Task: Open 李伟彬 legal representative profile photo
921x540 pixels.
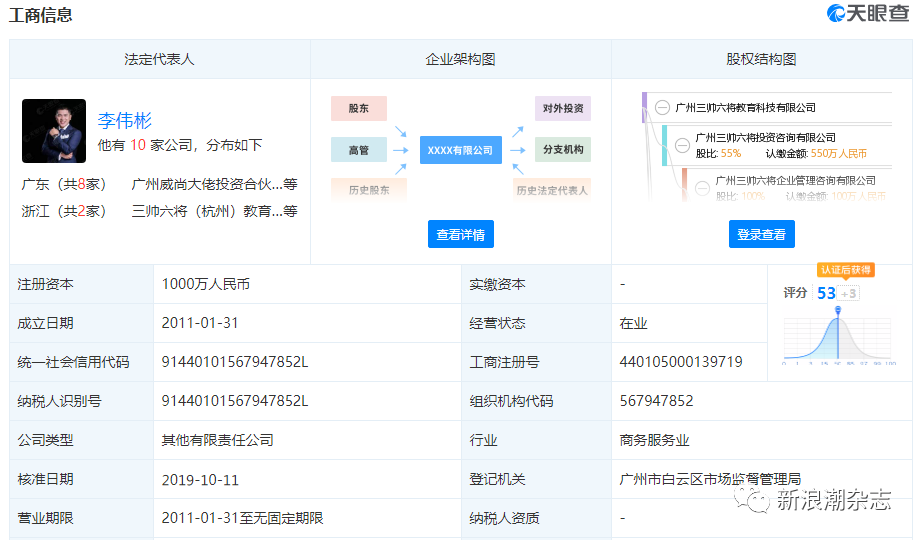Action: pos(54,131)
